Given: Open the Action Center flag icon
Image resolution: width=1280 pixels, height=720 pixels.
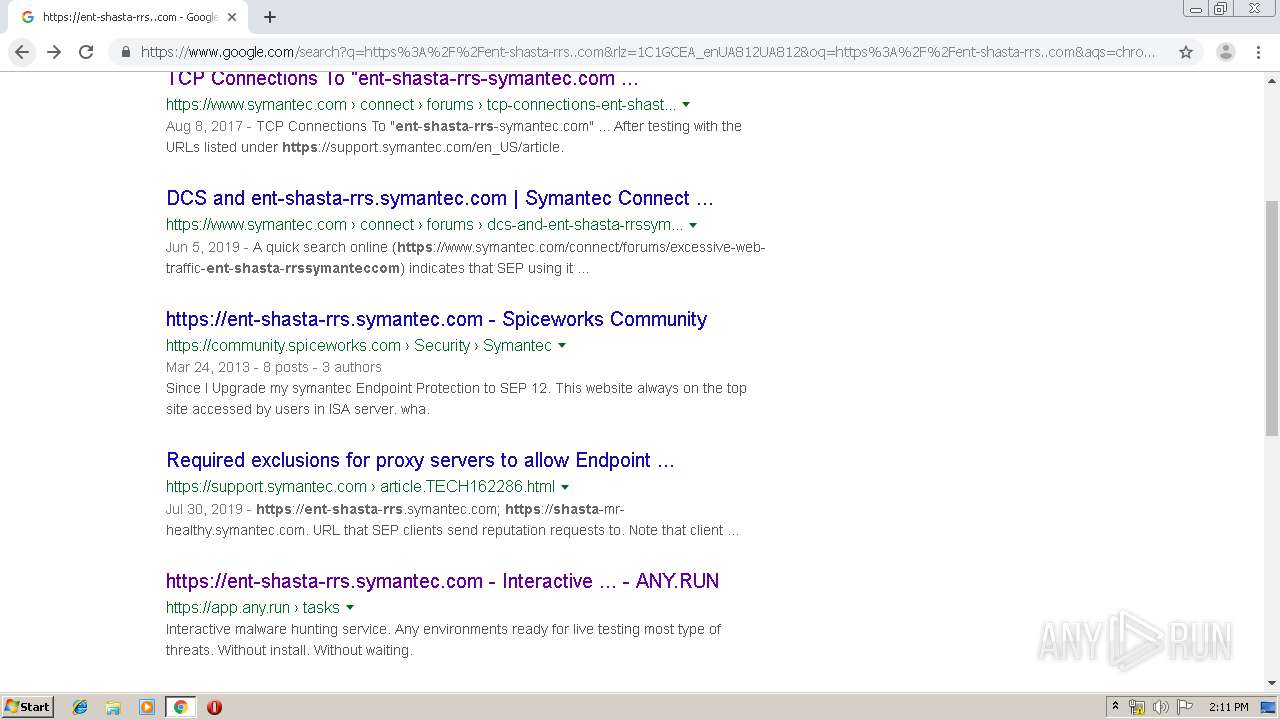Looking at the screenshot, I should tap(1185, 707).
